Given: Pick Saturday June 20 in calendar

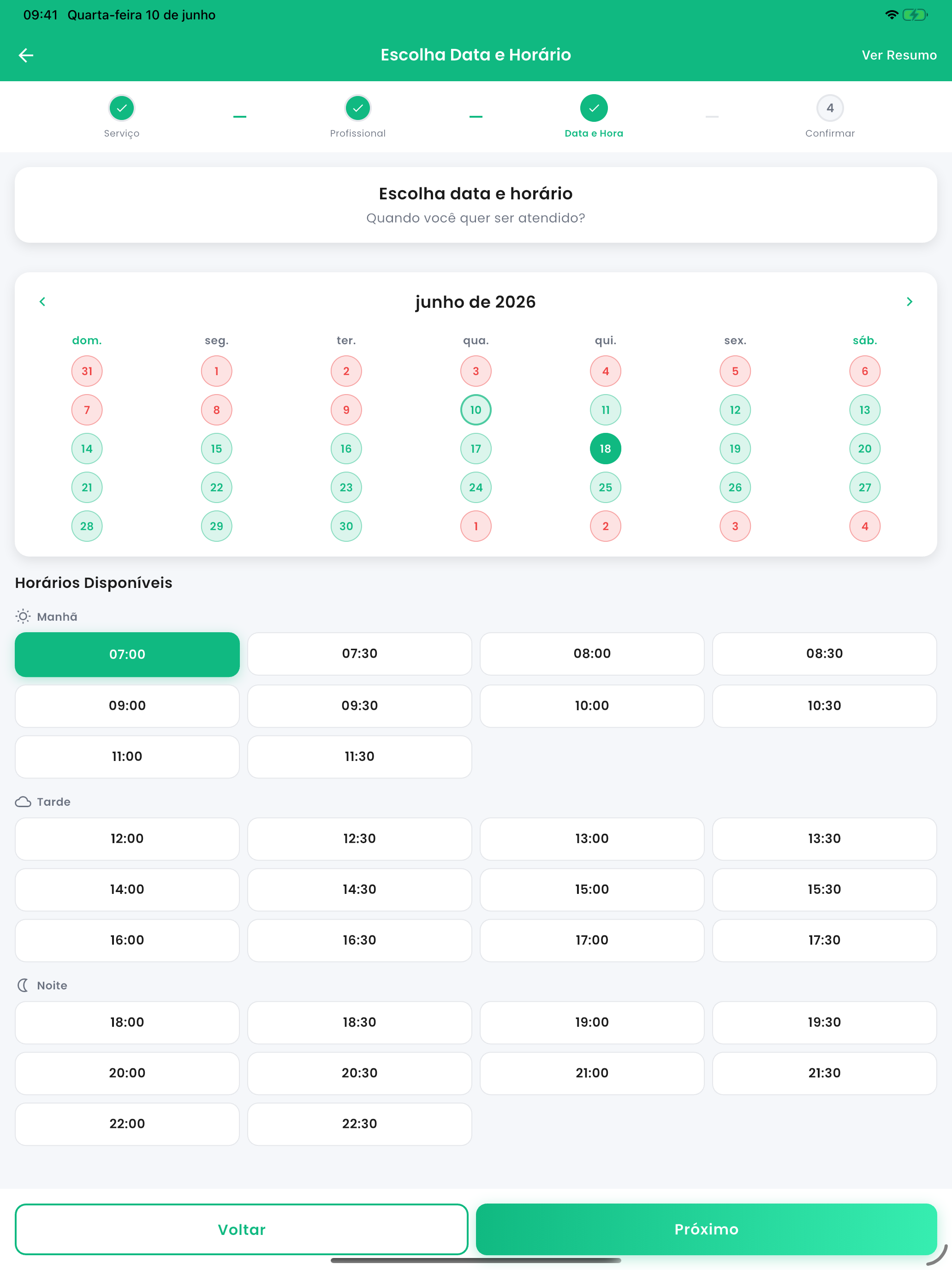Looking at the screenshot, I should tap(865, 449).
